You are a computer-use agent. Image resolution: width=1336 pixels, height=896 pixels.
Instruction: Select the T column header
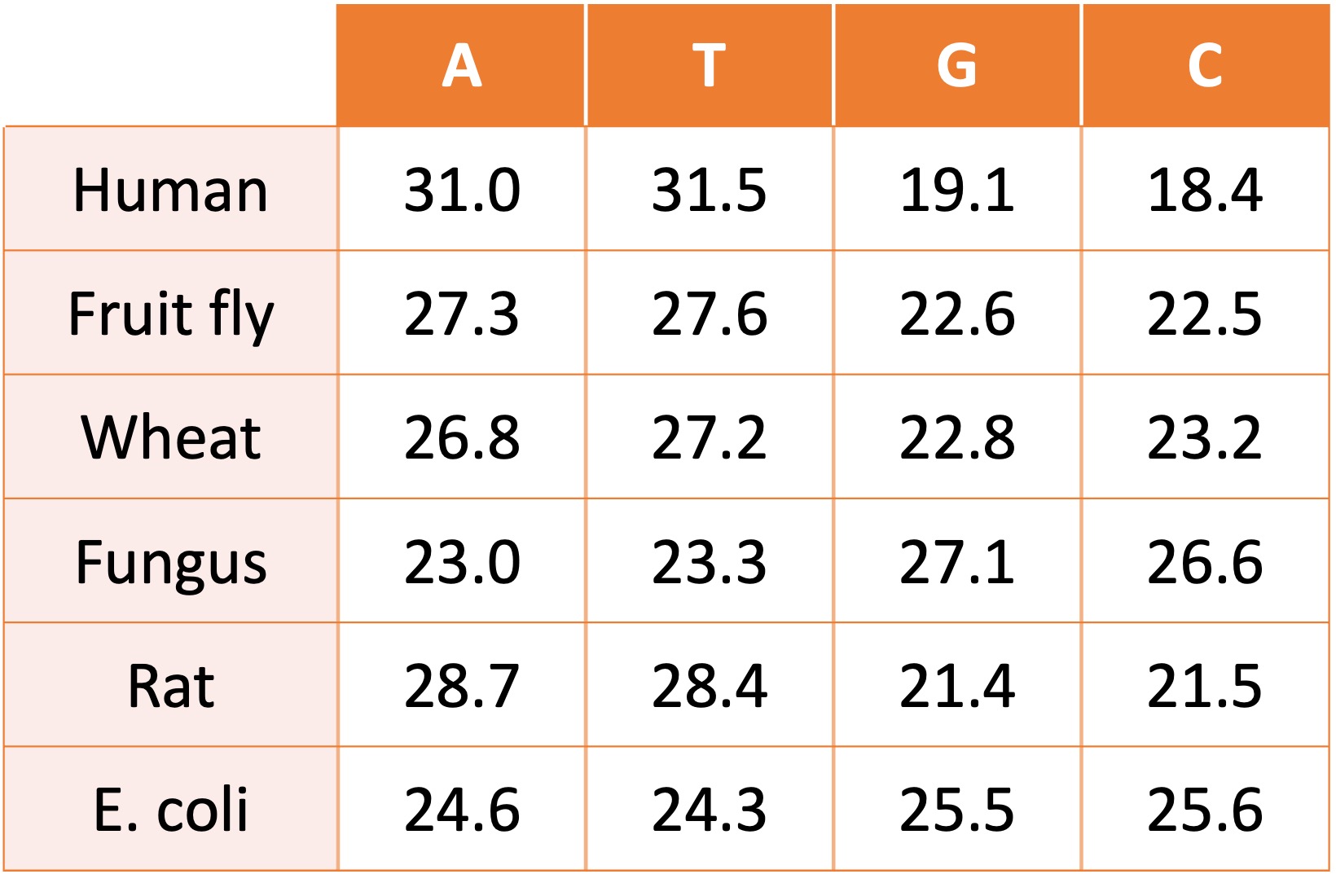click(x=710, y=65)
